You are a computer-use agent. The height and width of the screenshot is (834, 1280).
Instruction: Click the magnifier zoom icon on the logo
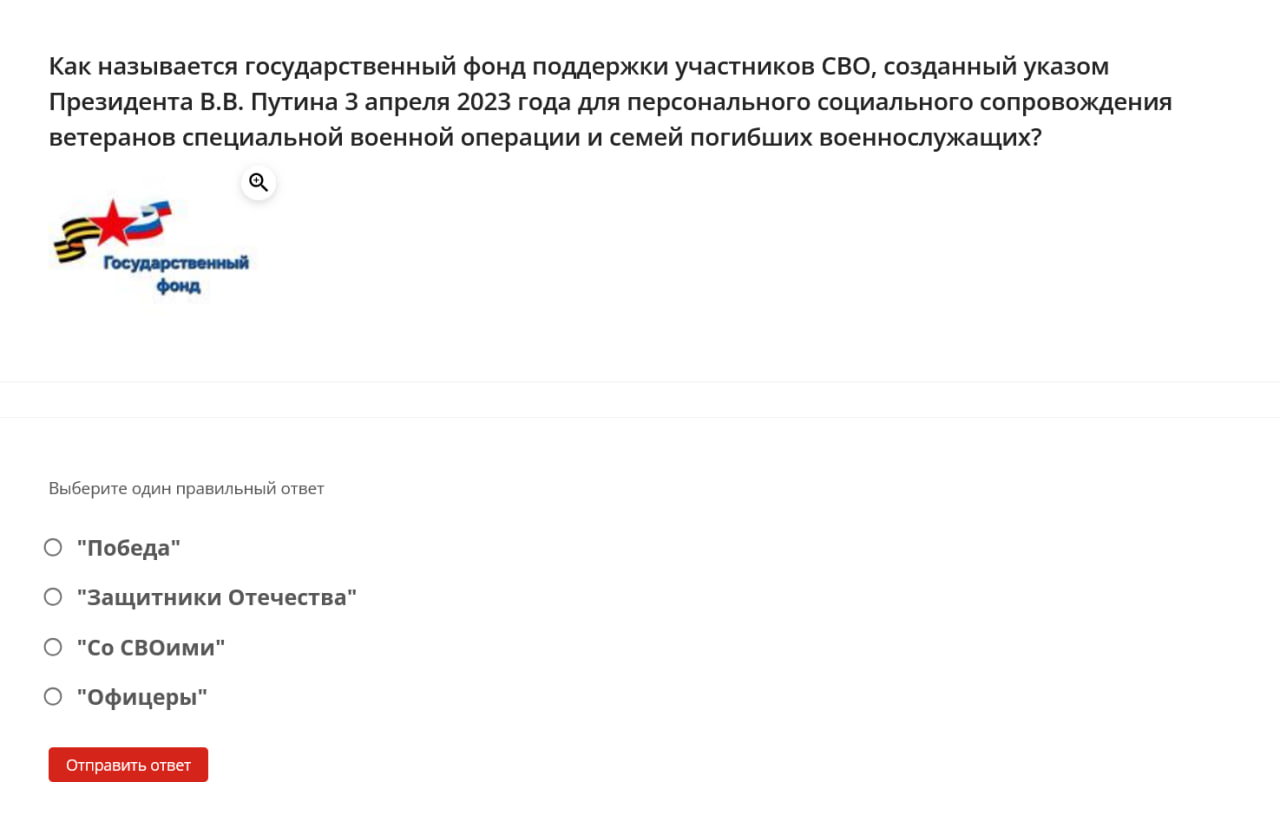click(x=258, y=182)
